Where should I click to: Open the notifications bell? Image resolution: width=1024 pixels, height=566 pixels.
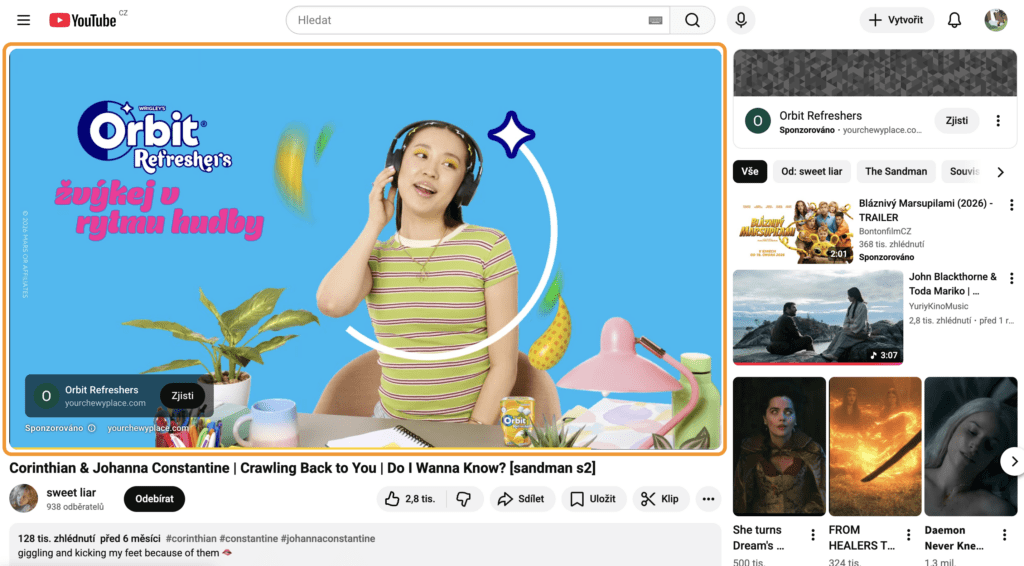click(954, 20)
